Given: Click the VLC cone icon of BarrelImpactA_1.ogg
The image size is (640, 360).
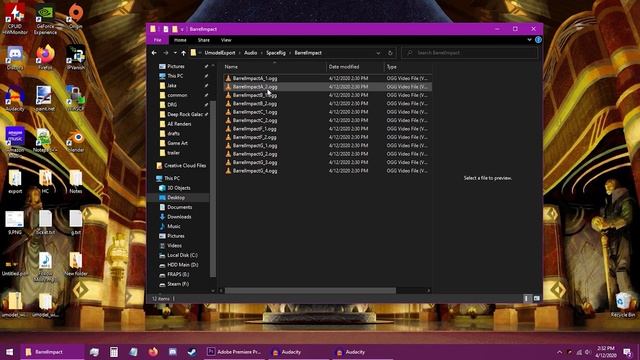Looking at the screenshot, I should click(x=229, y=78).
